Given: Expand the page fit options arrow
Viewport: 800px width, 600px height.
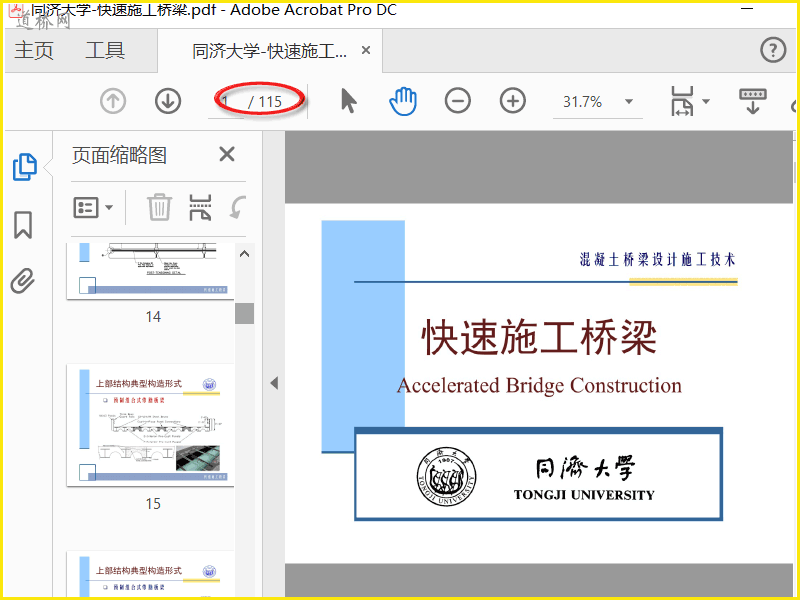Looking at the screenshot, I should click(706, 101).
